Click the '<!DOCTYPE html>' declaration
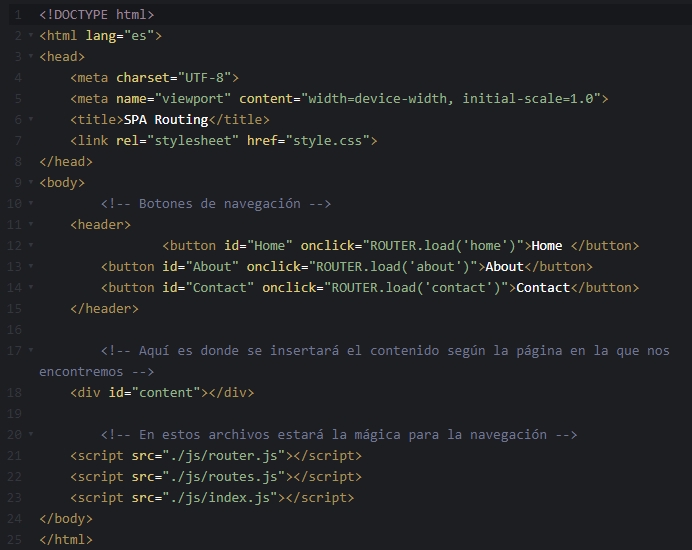692x550 pixels. [97, 15]
